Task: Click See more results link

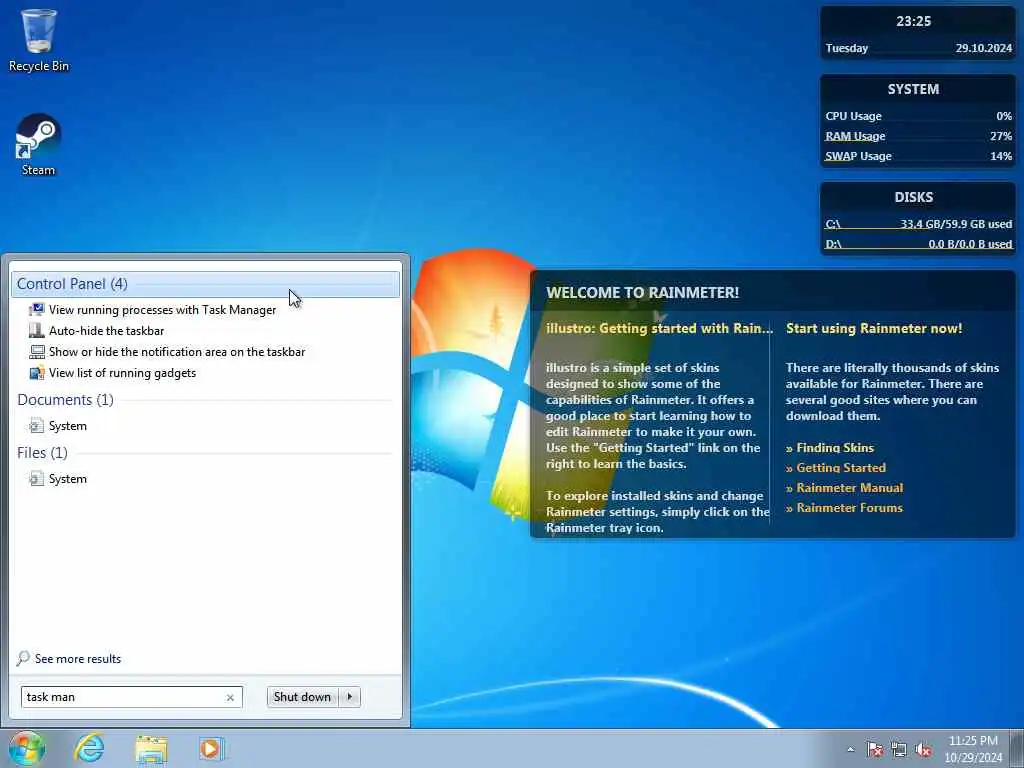Action: 78,658
